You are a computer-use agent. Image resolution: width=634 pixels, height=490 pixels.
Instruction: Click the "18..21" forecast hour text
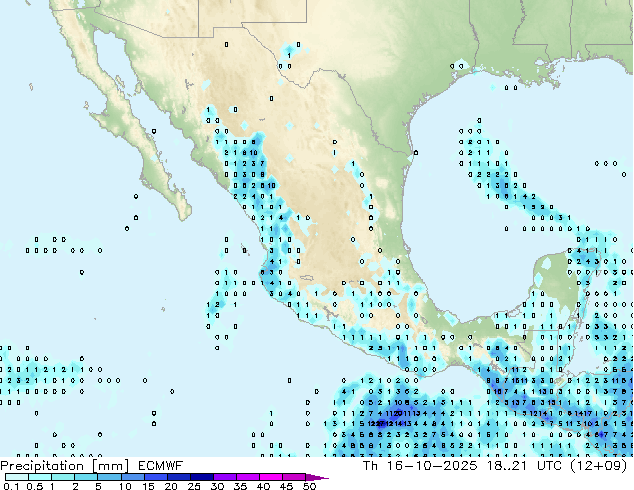click(507, 466)
